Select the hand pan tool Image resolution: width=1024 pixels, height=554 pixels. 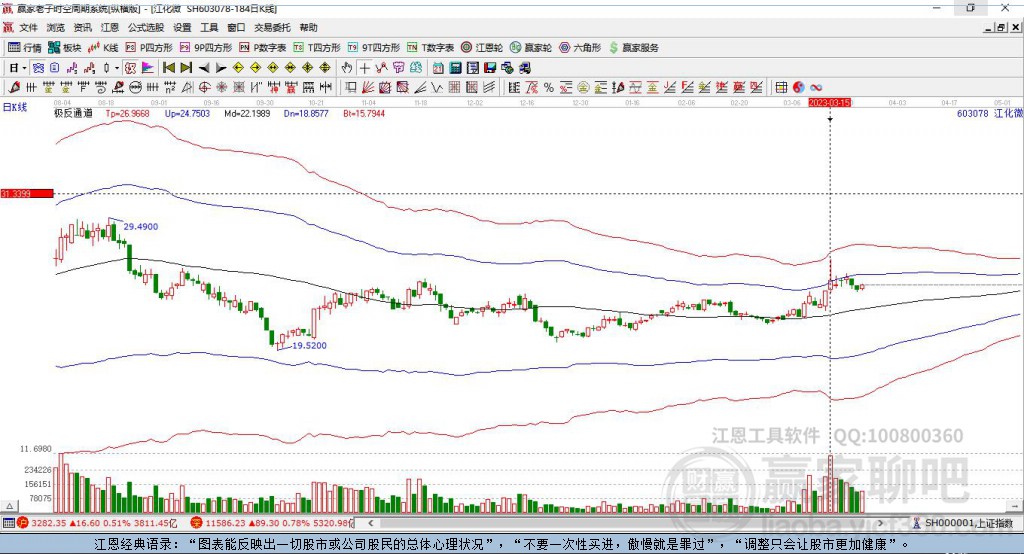tap(346, 68)
